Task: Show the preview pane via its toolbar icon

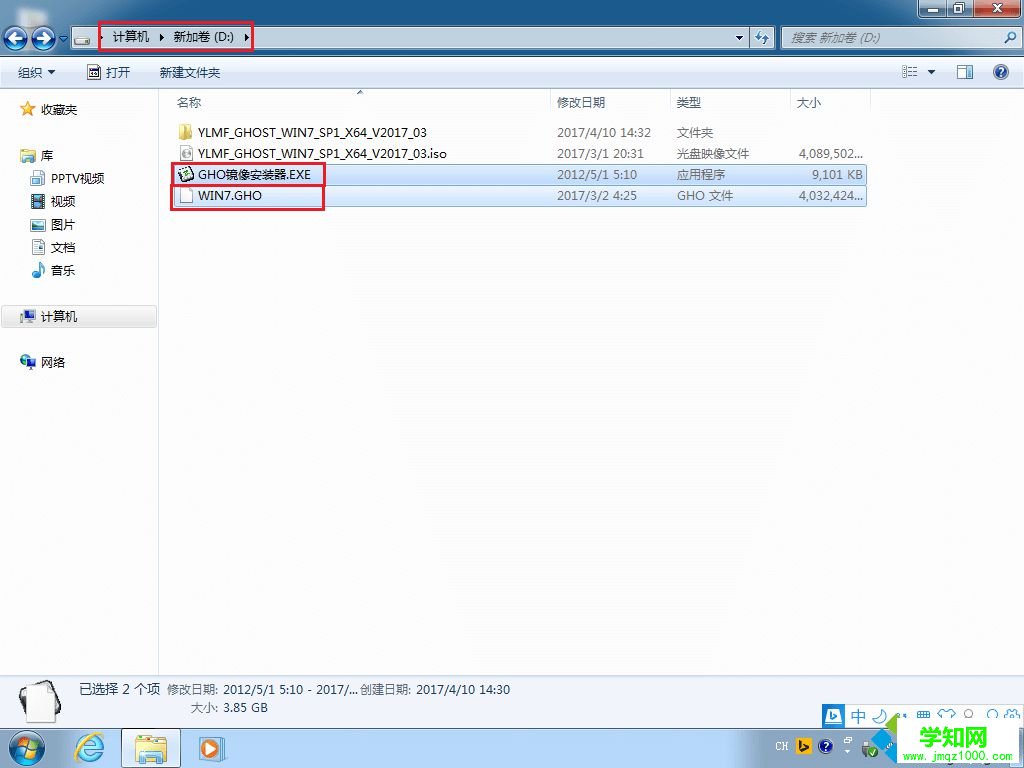Action: (x=964, y=71)
